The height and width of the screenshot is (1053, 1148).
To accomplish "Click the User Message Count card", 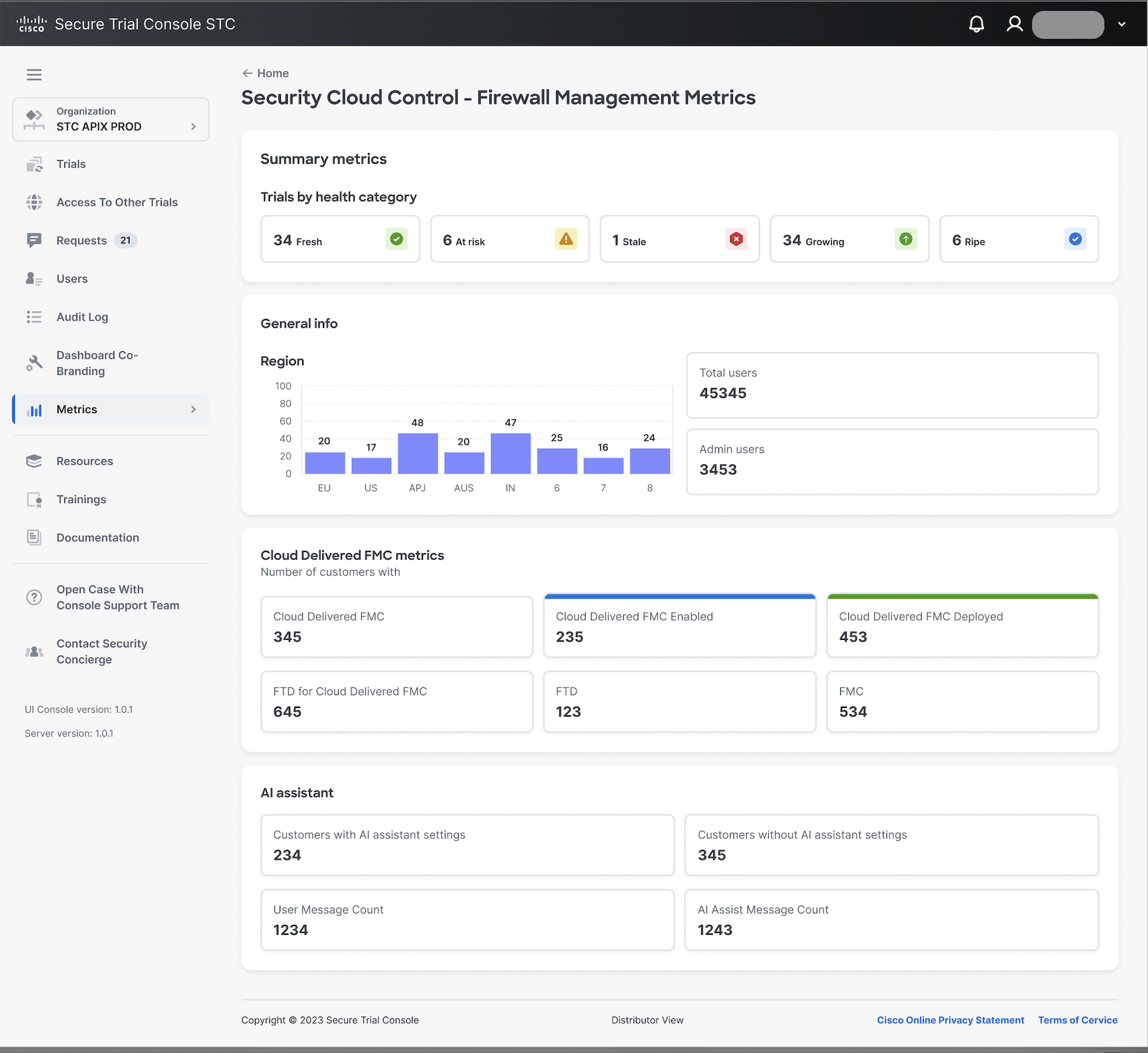I will 467,920.
